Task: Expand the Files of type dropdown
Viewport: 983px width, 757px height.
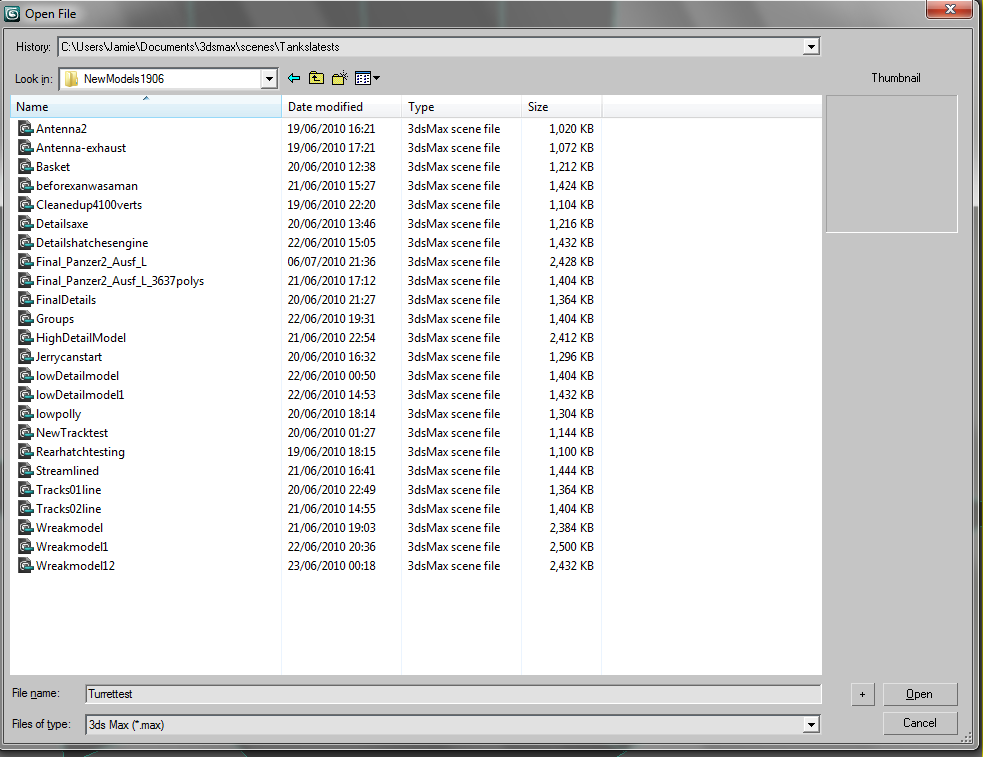Action: pyautogui.click(x=811, y=725)
